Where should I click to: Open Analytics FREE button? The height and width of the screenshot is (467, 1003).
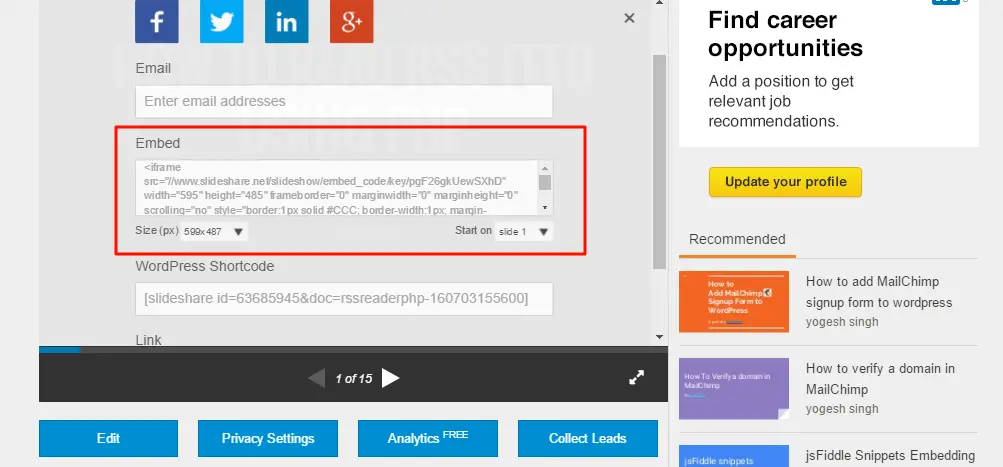427,438
